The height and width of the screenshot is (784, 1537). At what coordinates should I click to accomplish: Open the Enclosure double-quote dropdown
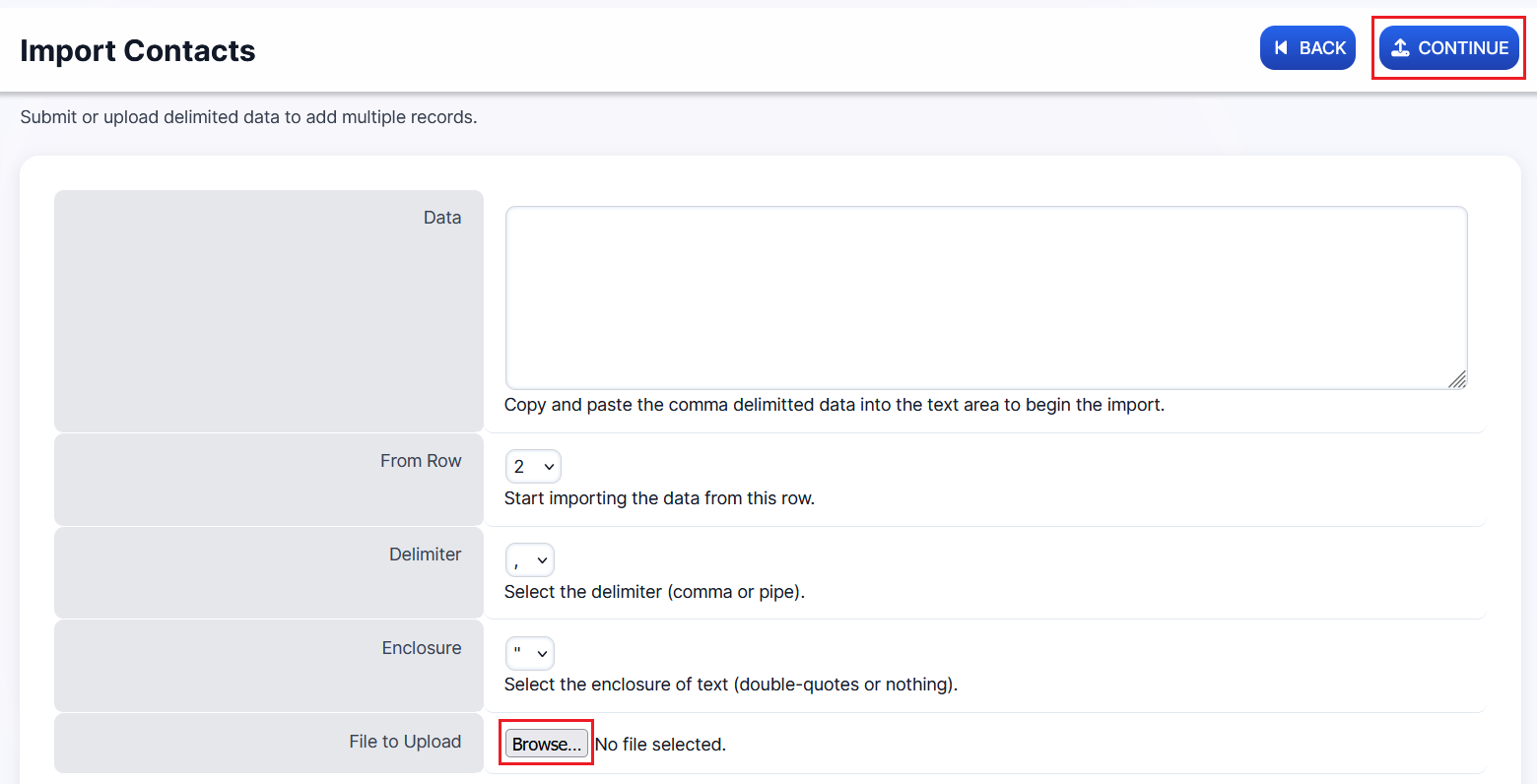[x=529, y=654]
